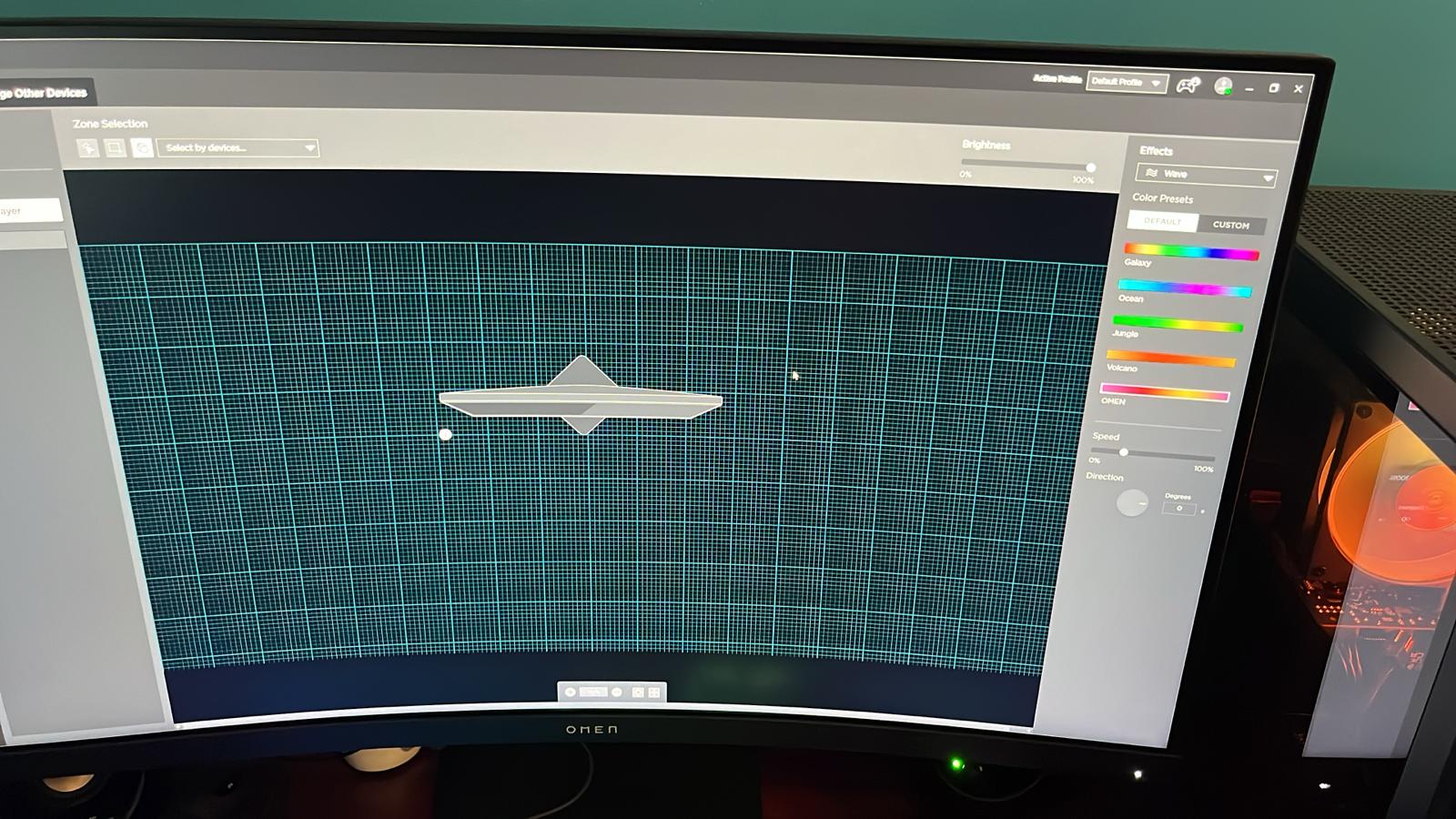Switch to the Custom color presets tab
The image size is (1456, 819).
pyautogui.click(x=1230, y=225)
